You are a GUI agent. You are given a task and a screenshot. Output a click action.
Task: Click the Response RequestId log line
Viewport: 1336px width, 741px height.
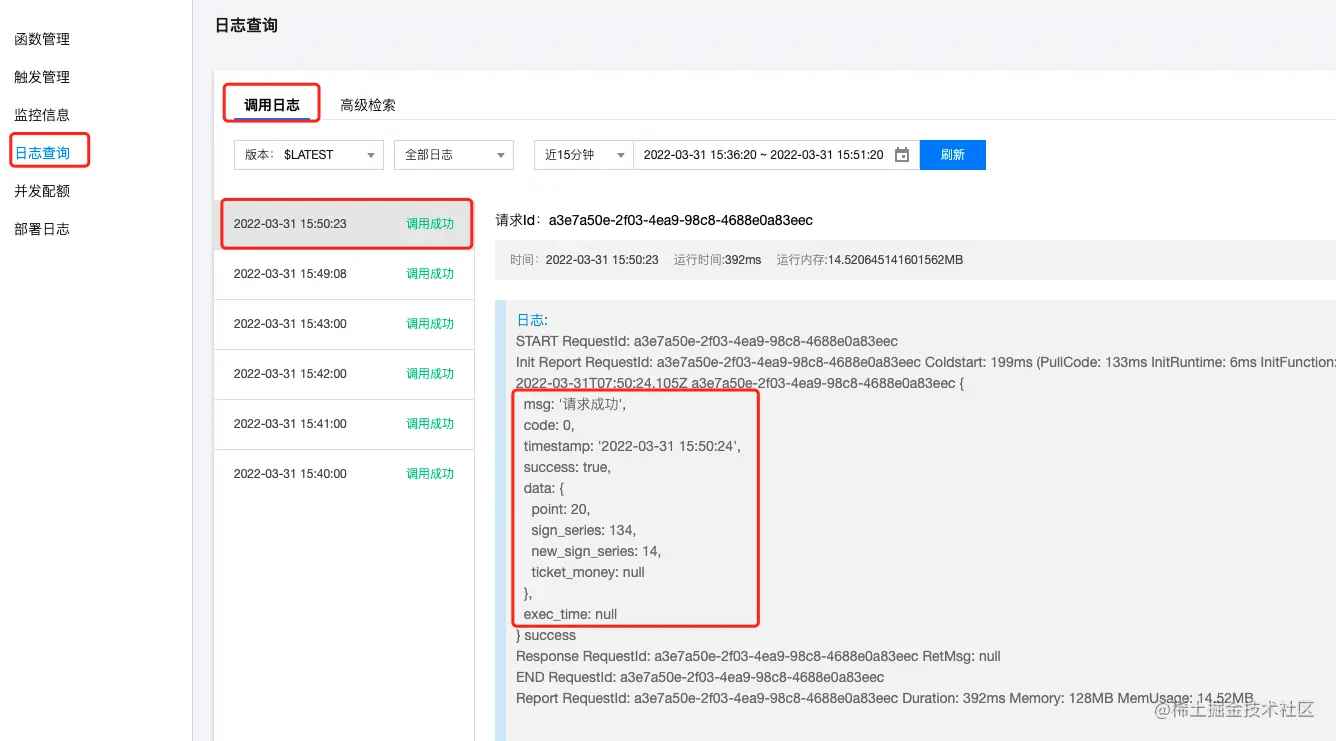pyautogui.click(x=758, y=656)
